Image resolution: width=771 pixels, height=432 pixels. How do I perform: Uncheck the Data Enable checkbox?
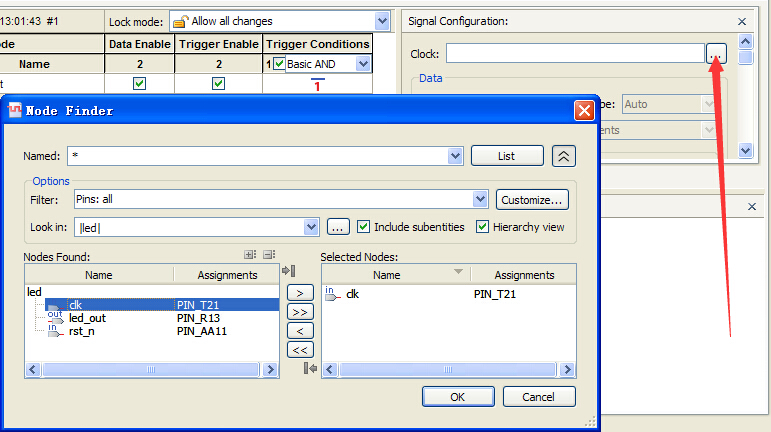click(x=139, y=84)
